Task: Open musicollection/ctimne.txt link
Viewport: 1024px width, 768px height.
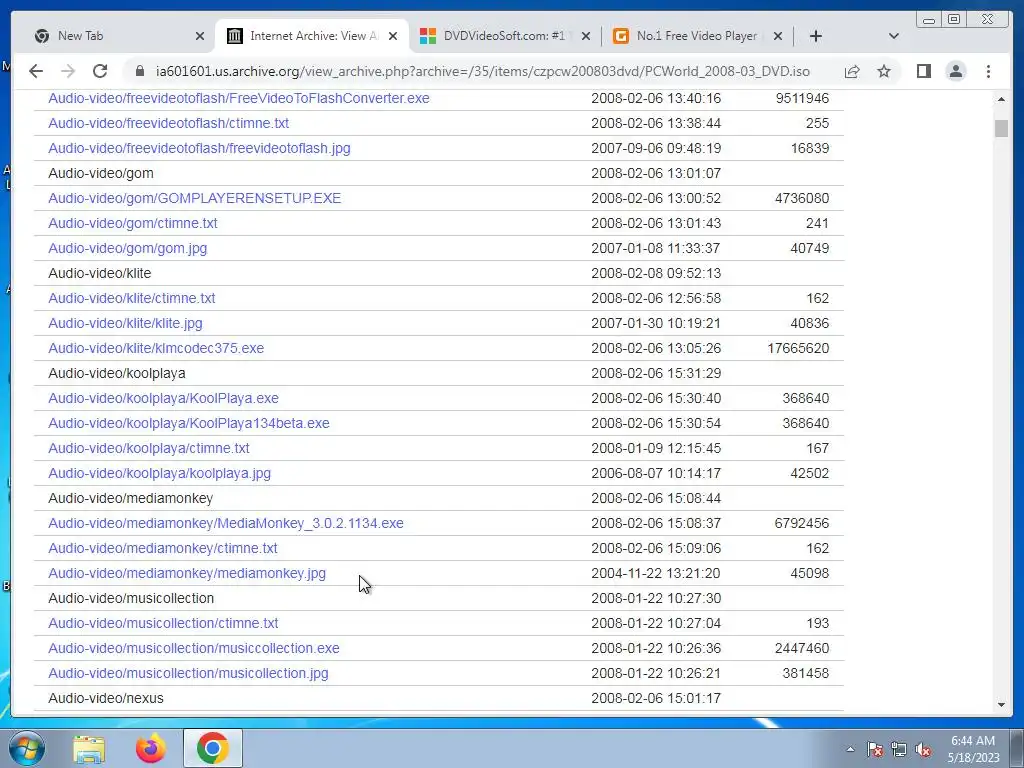Action: (163, 623)
